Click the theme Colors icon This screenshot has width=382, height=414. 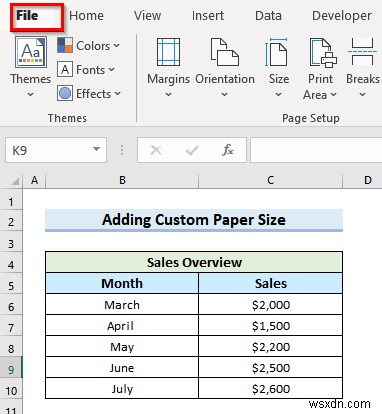point(65,45)
